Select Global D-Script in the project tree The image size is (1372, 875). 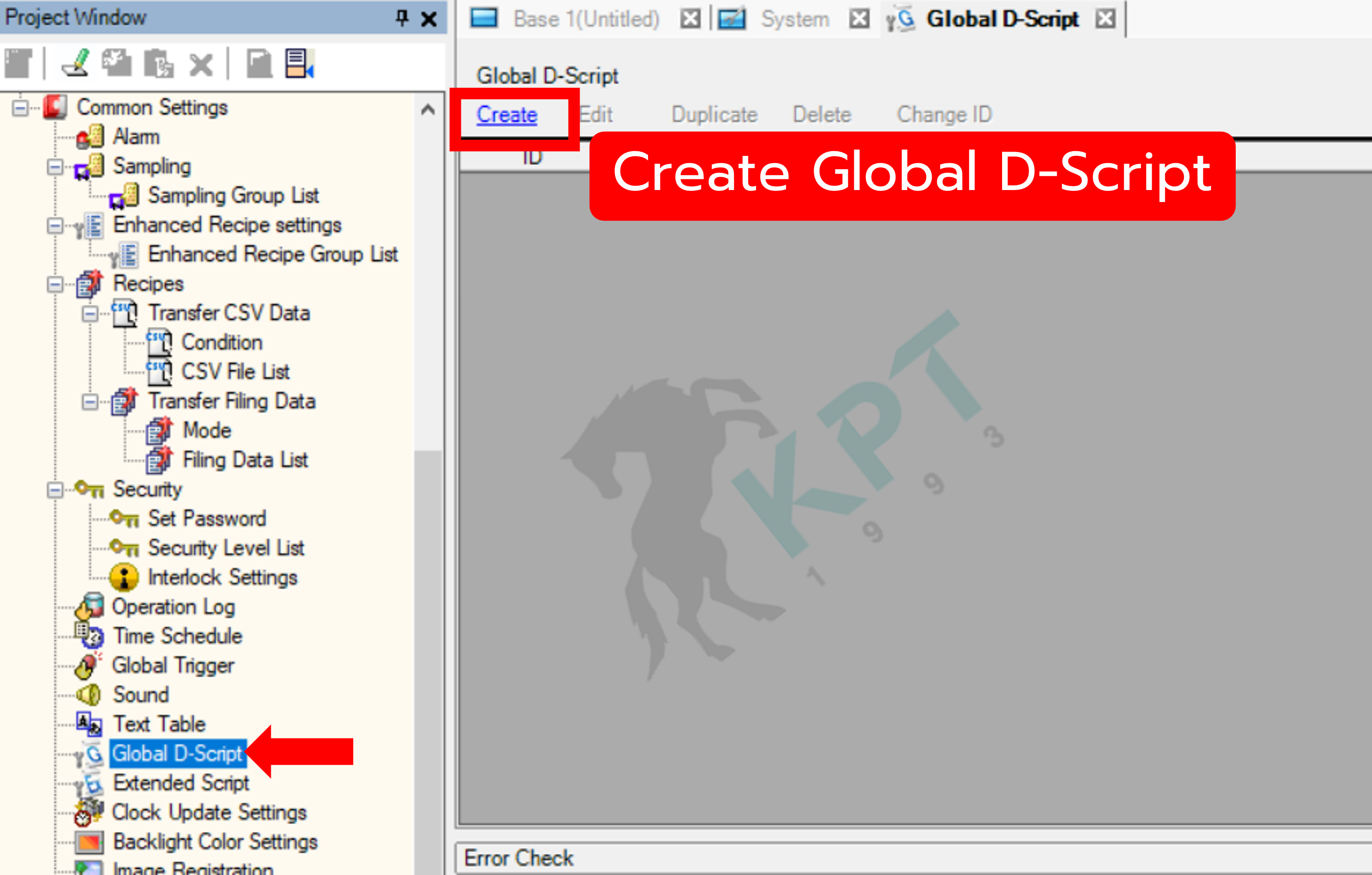pyautogui.click(x=177, y=754)
